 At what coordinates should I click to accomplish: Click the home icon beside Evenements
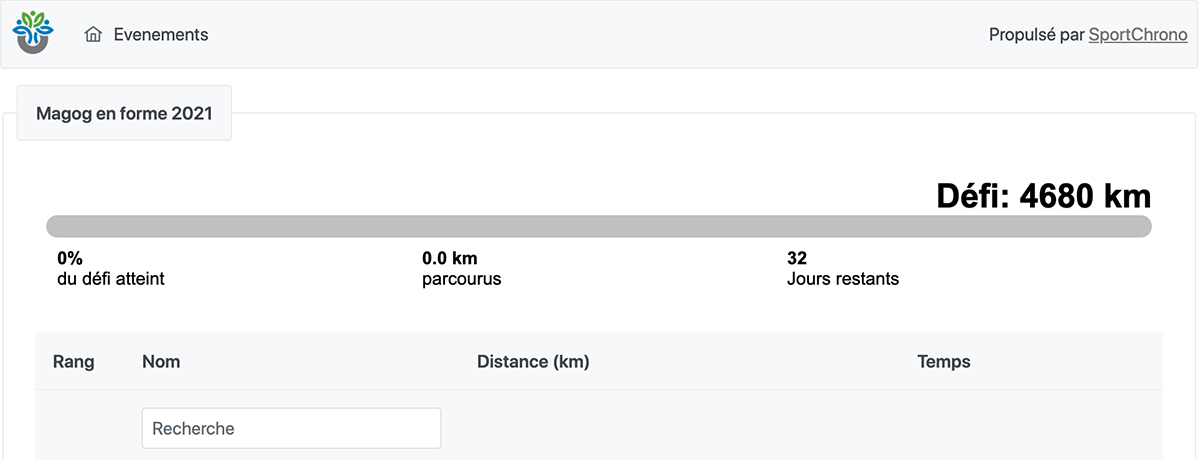tap(93, 35)
